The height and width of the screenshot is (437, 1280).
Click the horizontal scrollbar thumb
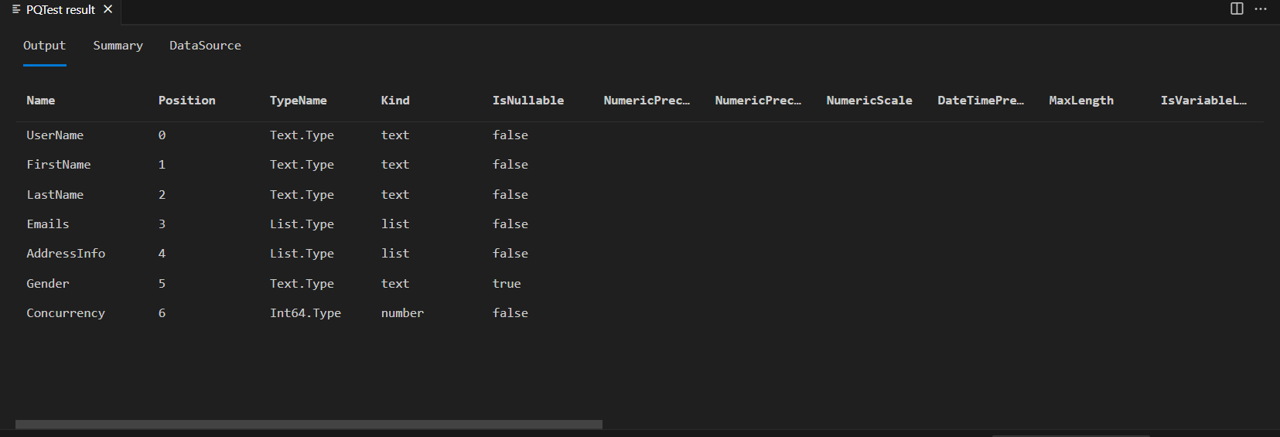tap(308, 425)
